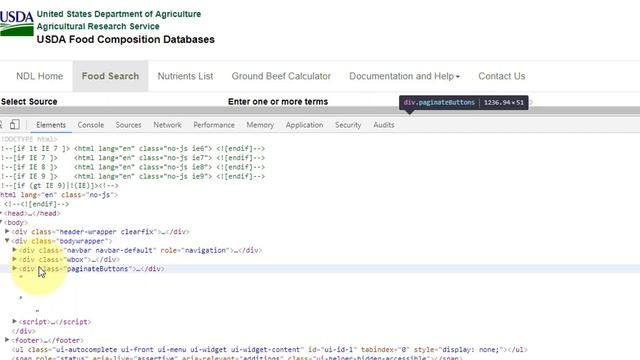Expand the script element node
Viewport: 640px width, 360px height.
click(x=15, y=322)
